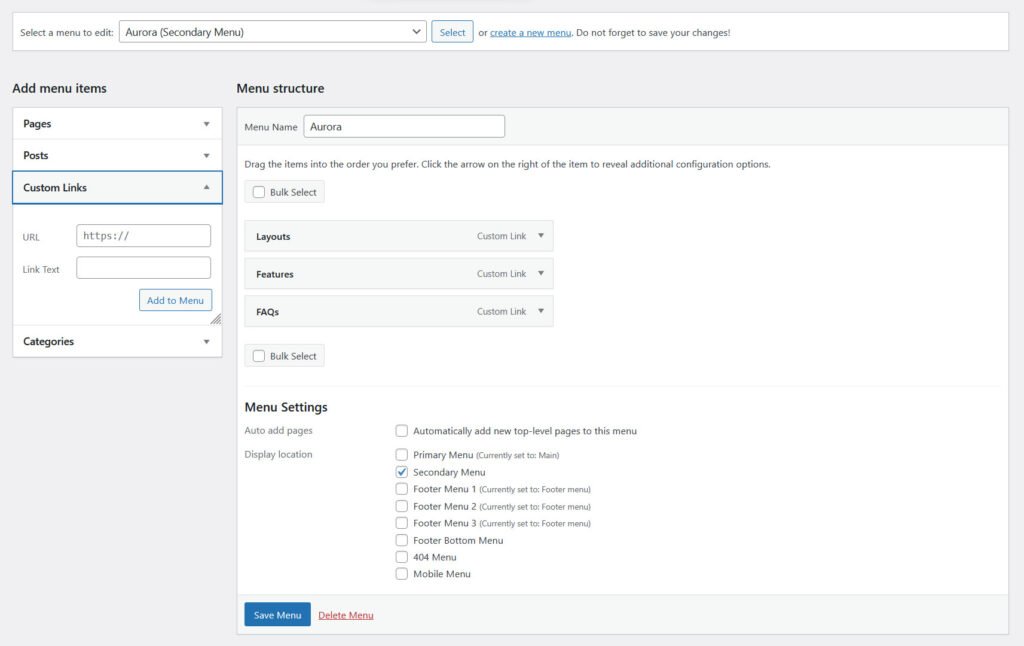The image size is (1024, 646).
Task: Click inside the Menu Name field
Action: pyautogui.click(x=404, y=125)
